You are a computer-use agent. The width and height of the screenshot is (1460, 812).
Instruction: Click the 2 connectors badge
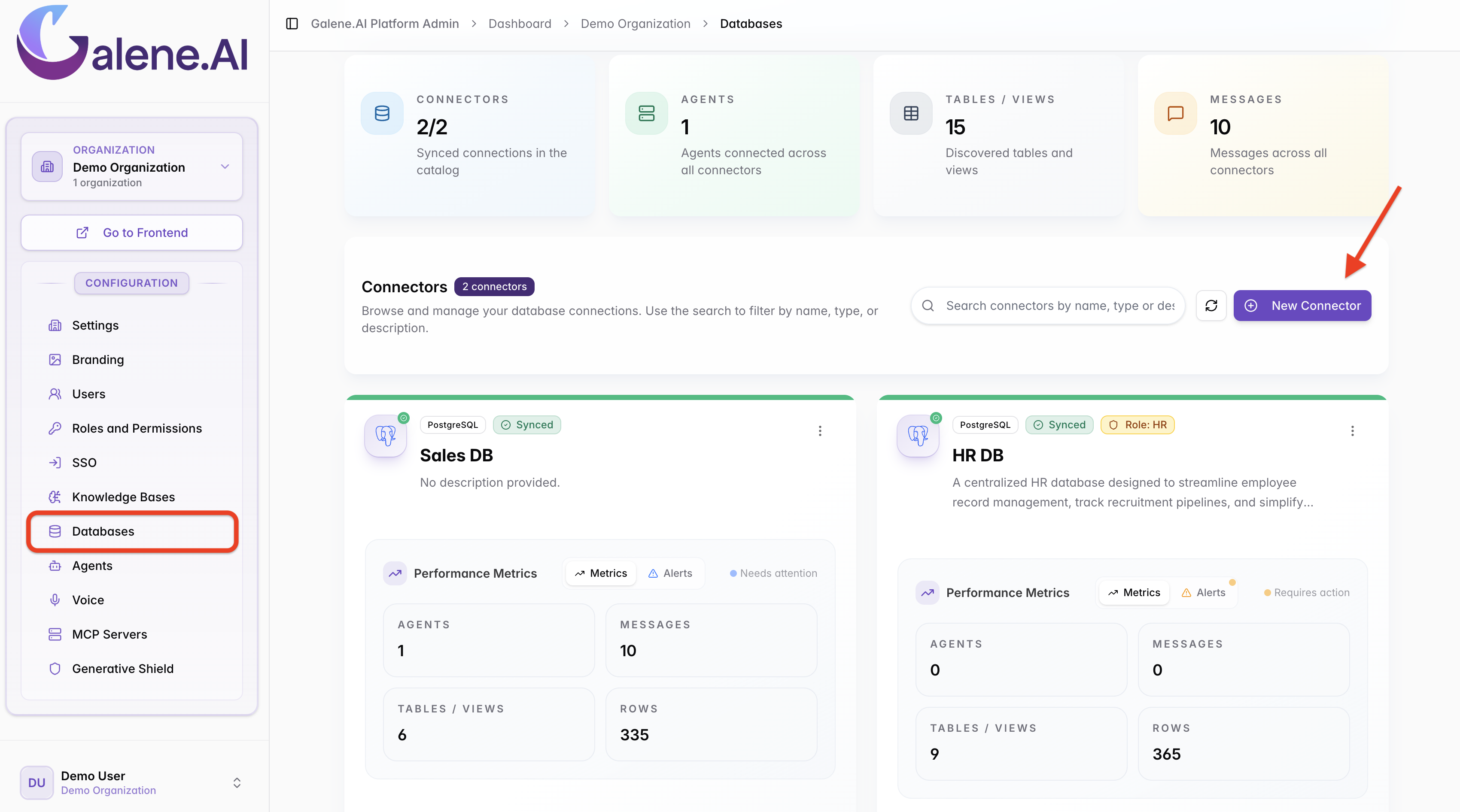pyautogui.click(x=494, y=287)
